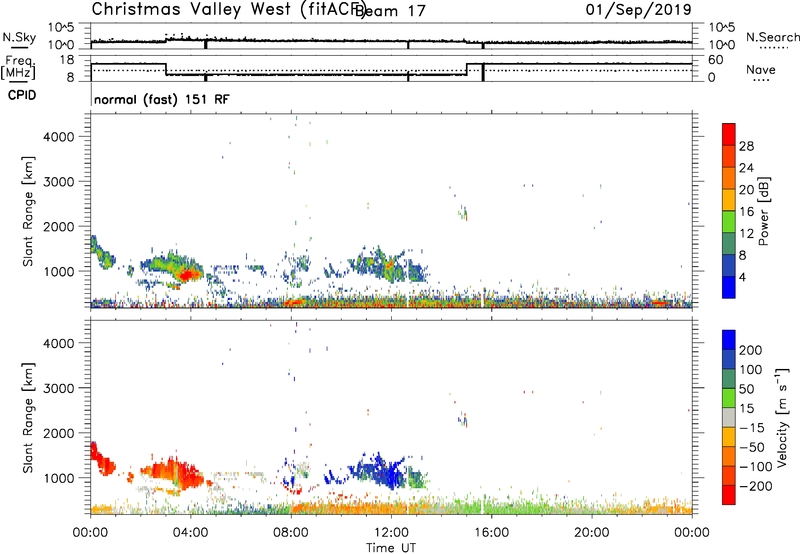Image resolution: width=800 pixels, height=554 pixels.
Task: Click the '16:00' time tick label
Action: pyautogui.click(x=491, y=533)
